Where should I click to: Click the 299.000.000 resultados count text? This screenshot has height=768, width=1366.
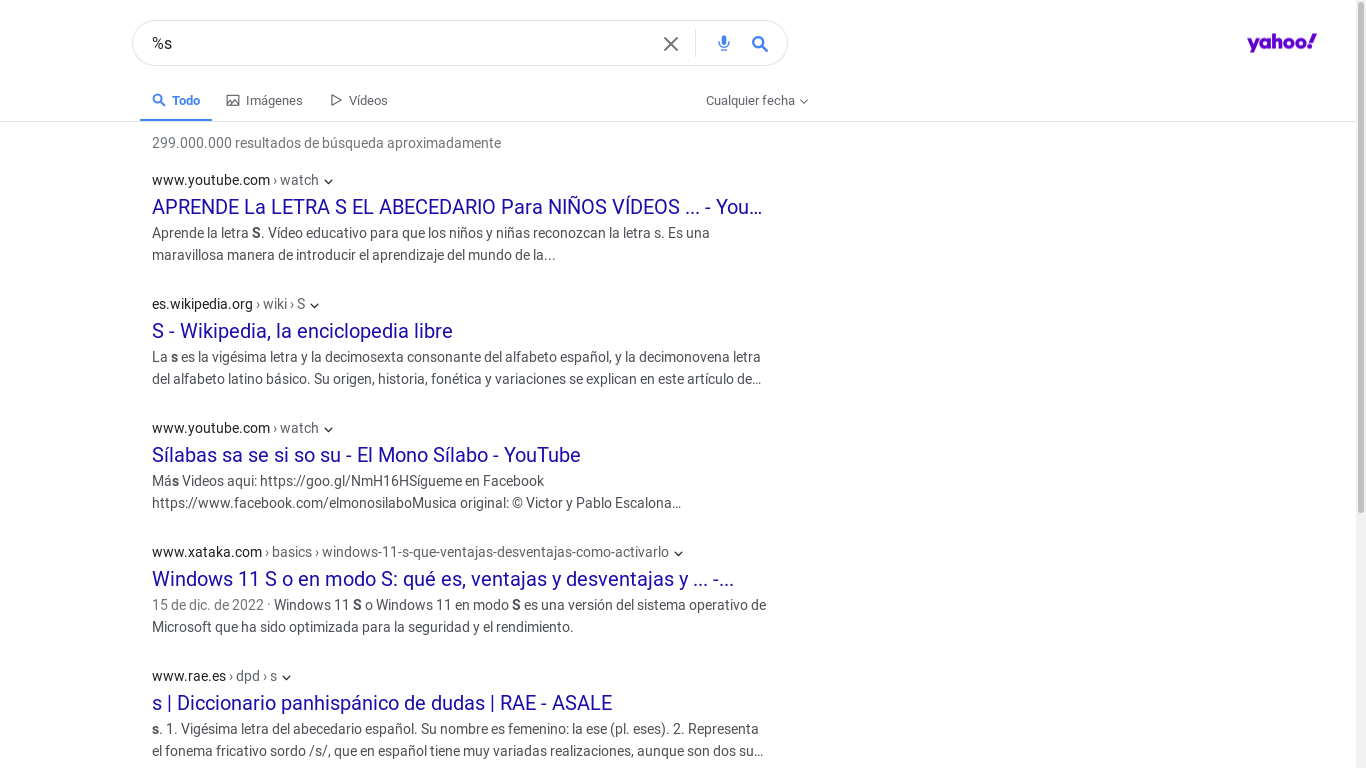click(x=326, y=143)
